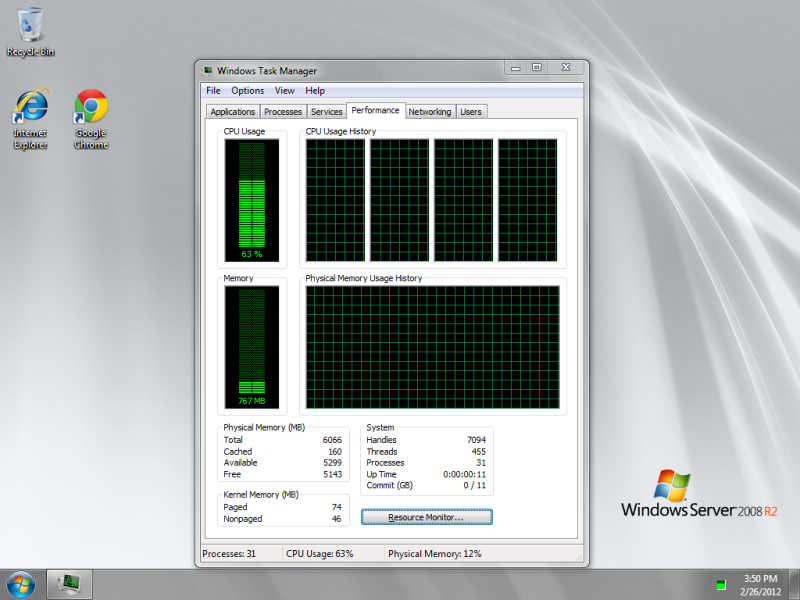Click the taskbar clock and date
This screenshot has width=800, height=600.
click(761, 584)
